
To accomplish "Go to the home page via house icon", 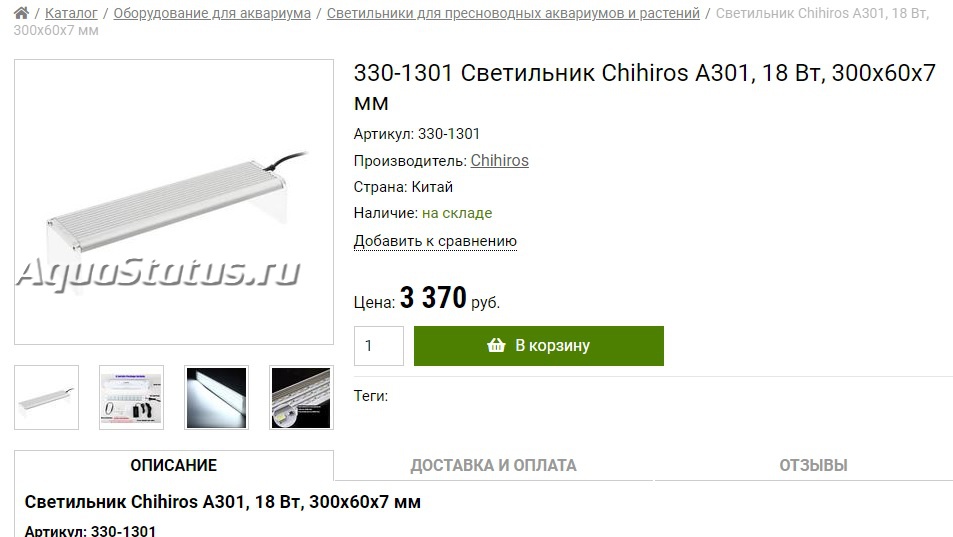I will [x=21, y=13].
